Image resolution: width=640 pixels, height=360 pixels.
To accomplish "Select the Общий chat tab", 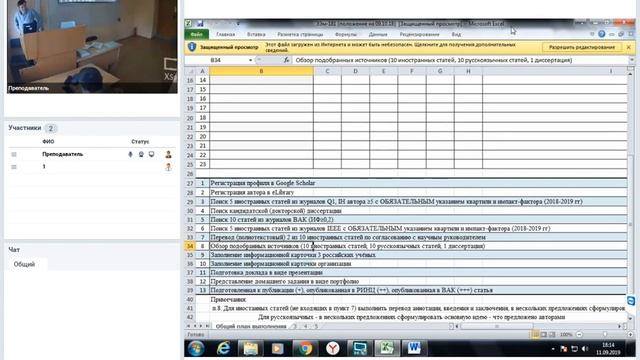I will point(24,264).
